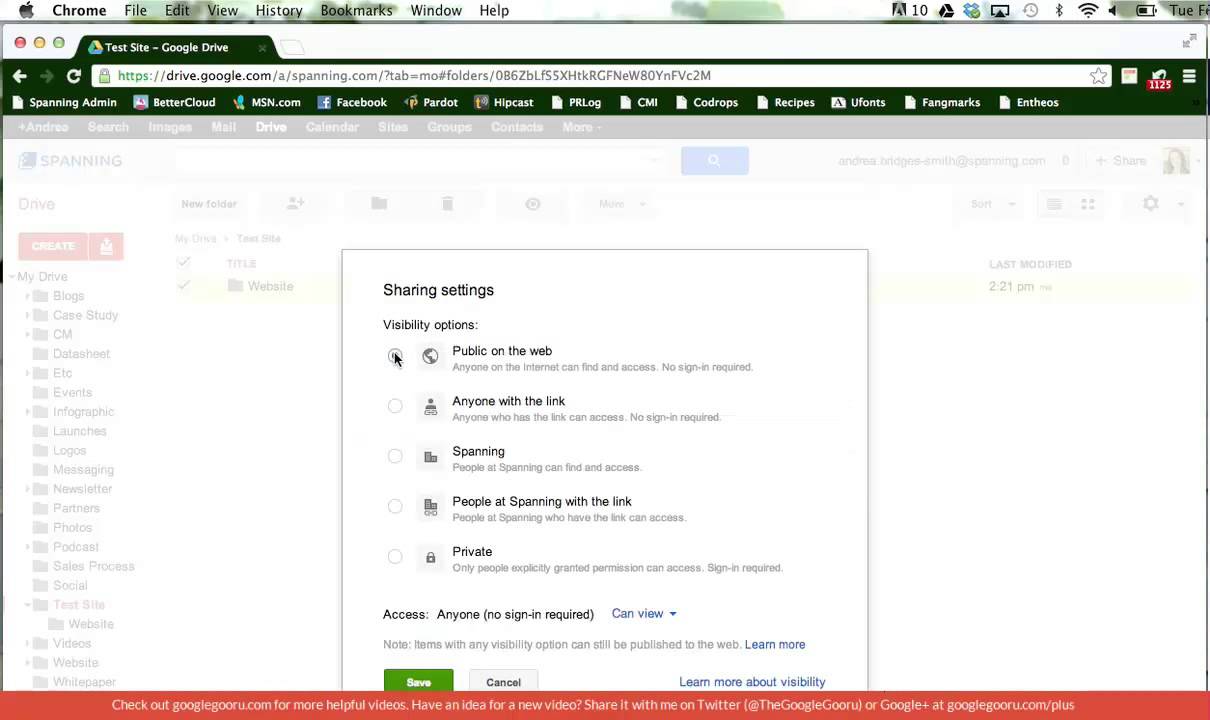Click the blue Drive search button
1210x720 pixels.
point(714,160)
